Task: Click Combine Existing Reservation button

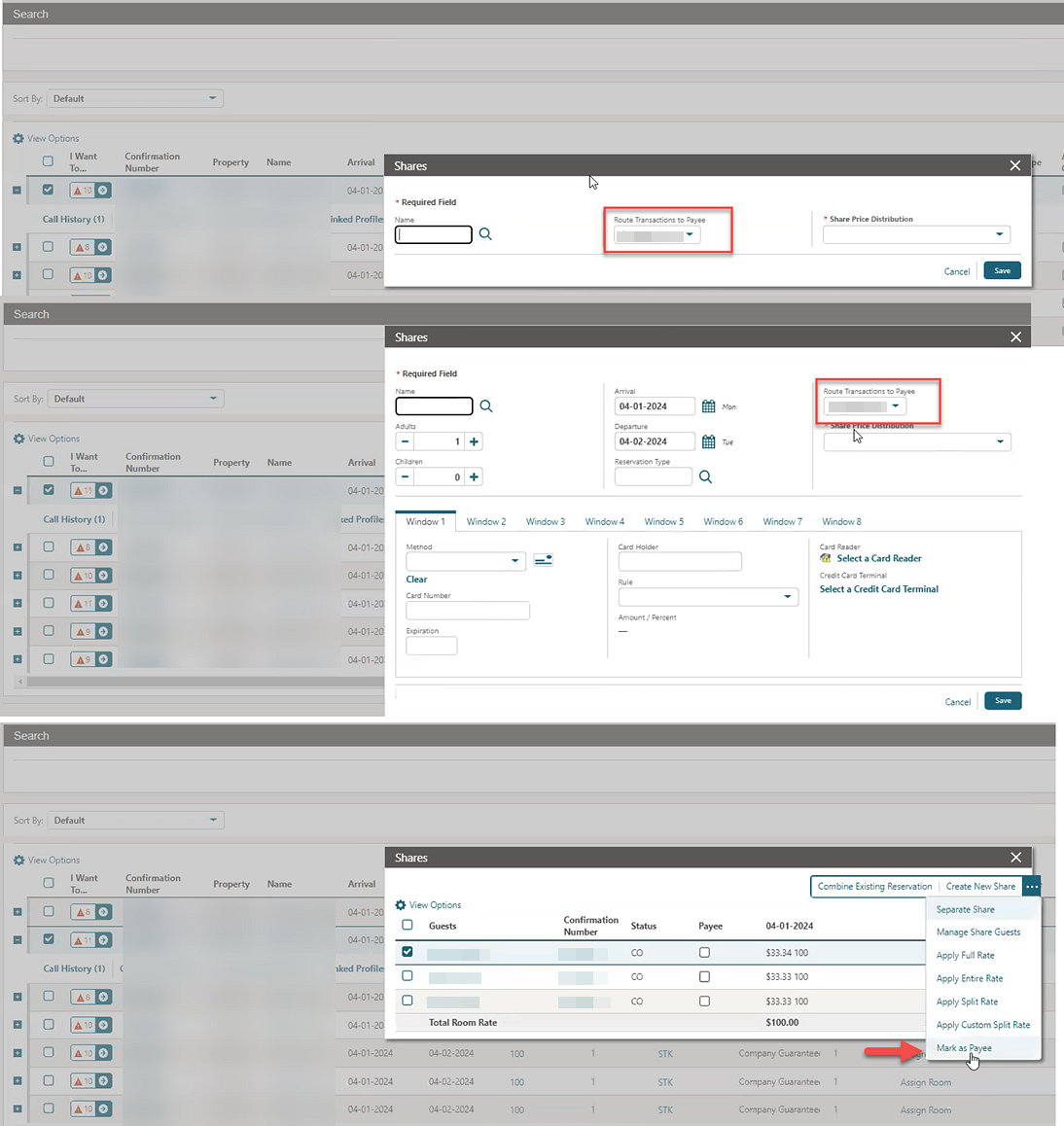Action: pyautogui.click(x=874, y=886)
